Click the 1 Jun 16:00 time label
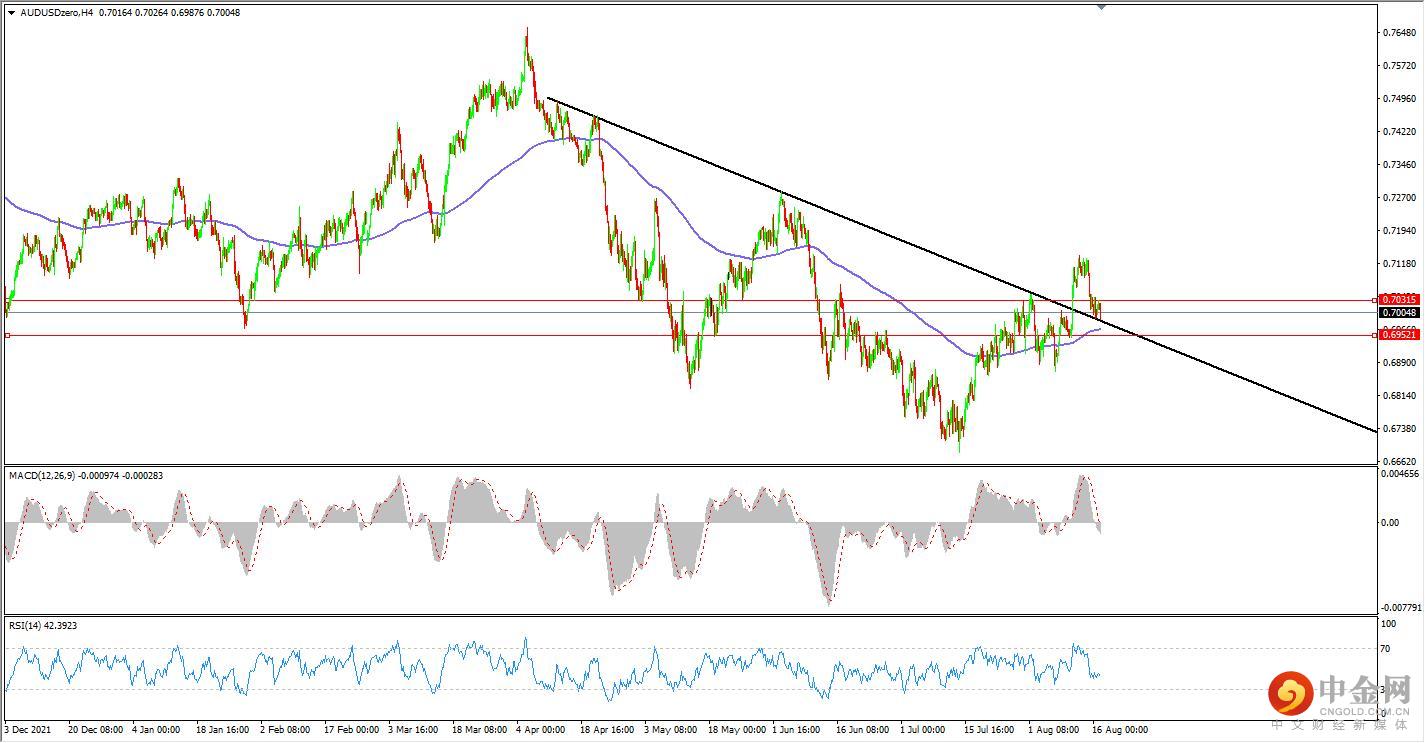This screenshot has width=1425, height=743. coord(798,729)
